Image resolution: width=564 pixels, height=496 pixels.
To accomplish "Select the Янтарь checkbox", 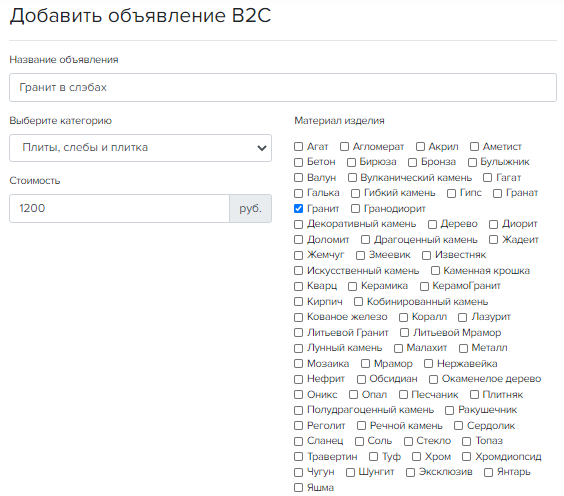I will click(488, 472).
